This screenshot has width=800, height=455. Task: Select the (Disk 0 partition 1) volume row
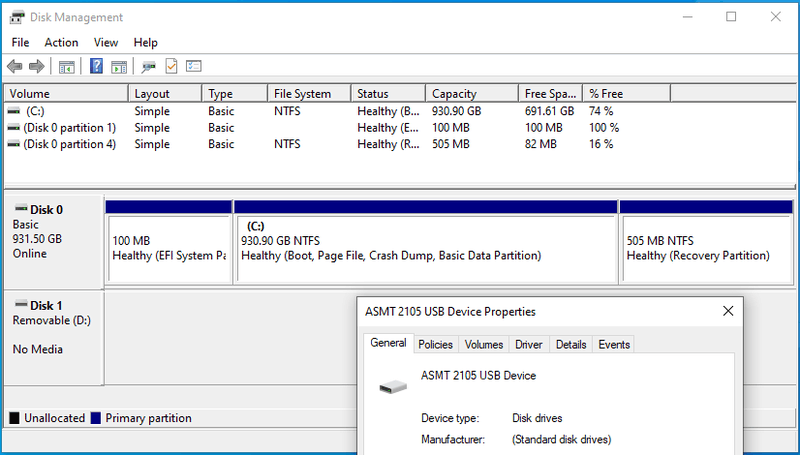tap(337, 128)
